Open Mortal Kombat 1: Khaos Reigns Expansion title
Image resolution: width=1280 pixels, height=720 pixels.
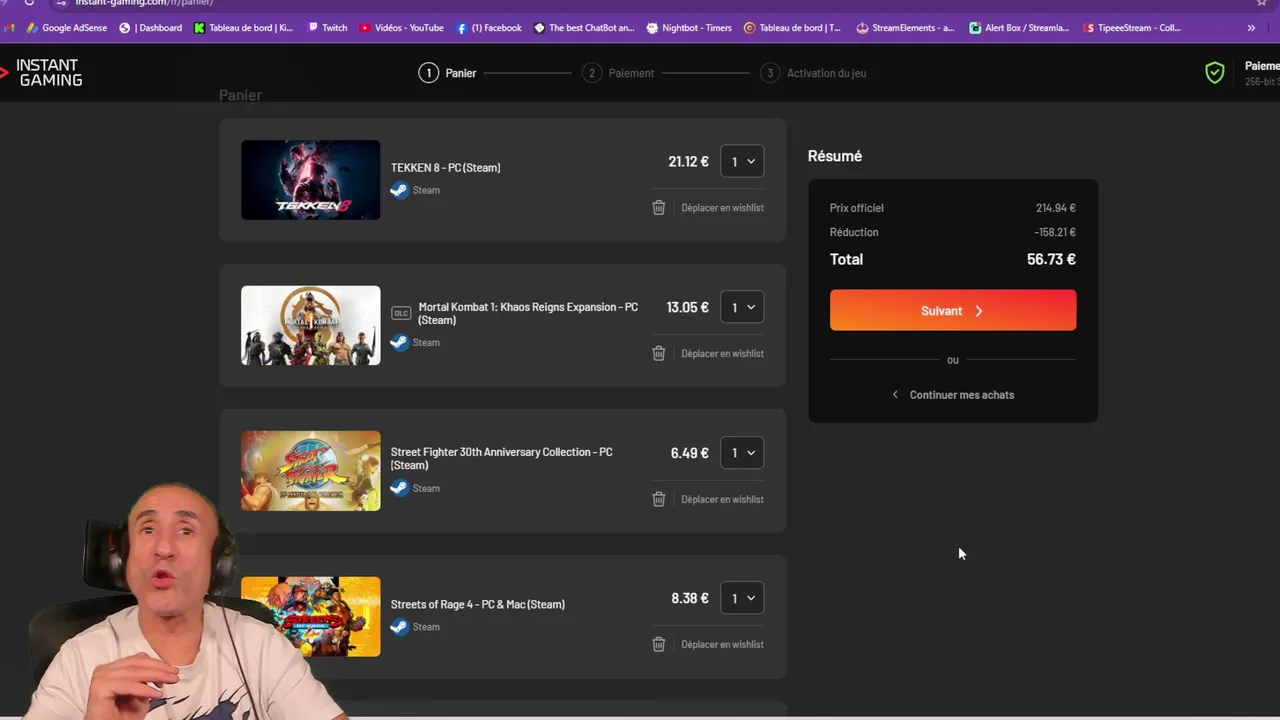pyautogui.click(x=528, y=313)
